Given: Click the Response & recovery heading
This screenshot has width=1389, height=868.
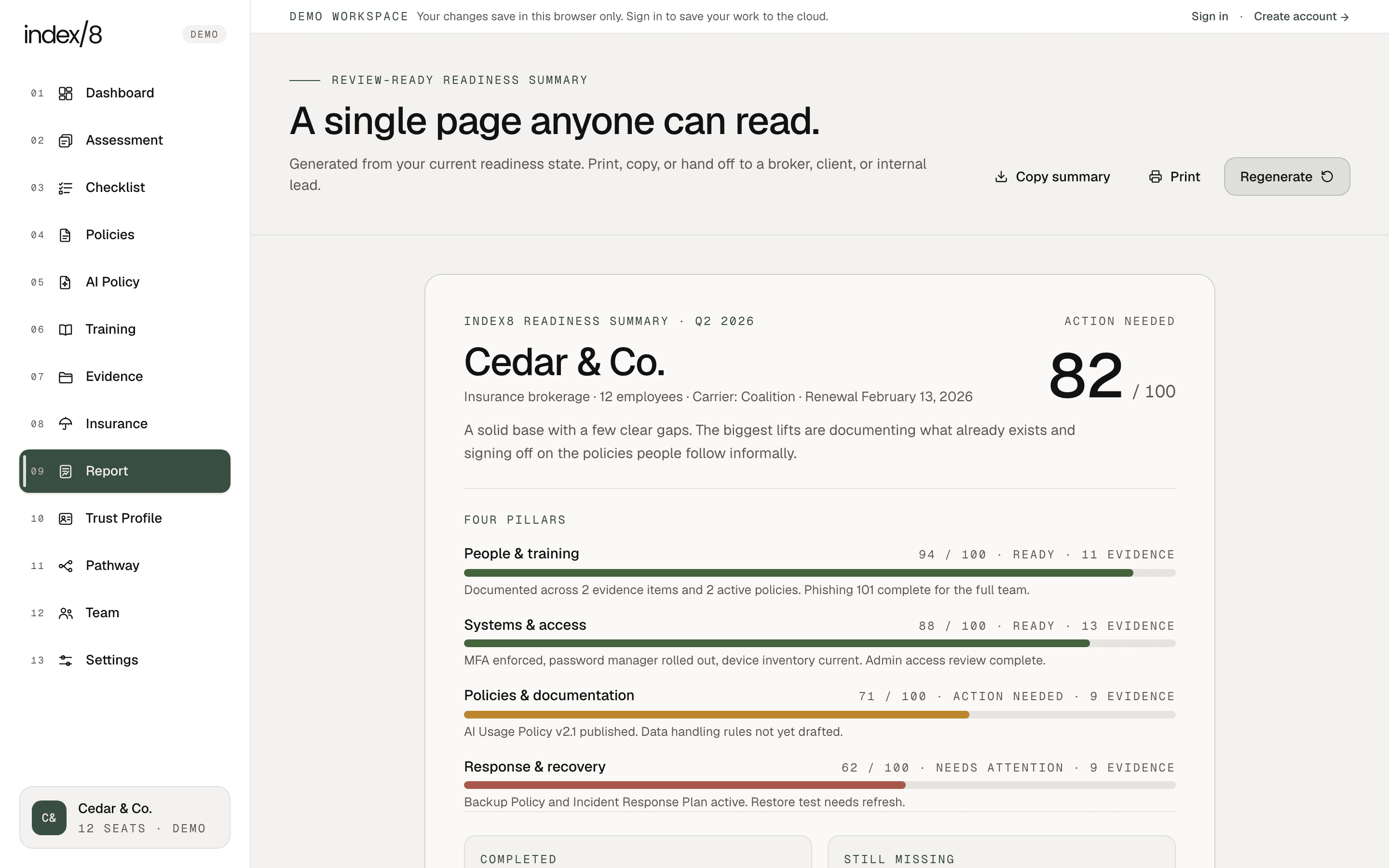Looking at the screenshot, I should click(534, 767).
